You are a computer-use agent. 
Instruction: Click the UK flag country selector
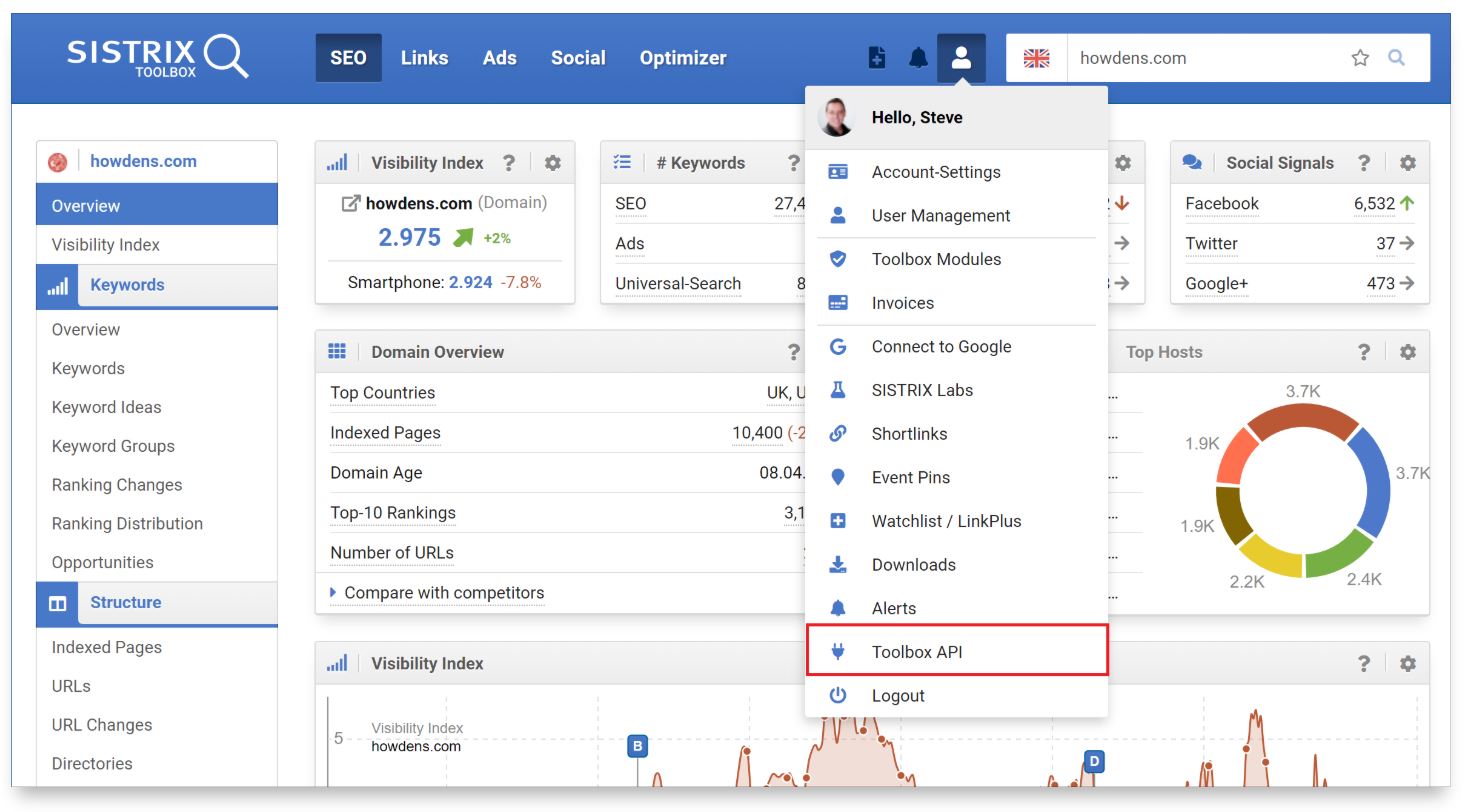click(x=1036, y=58)
